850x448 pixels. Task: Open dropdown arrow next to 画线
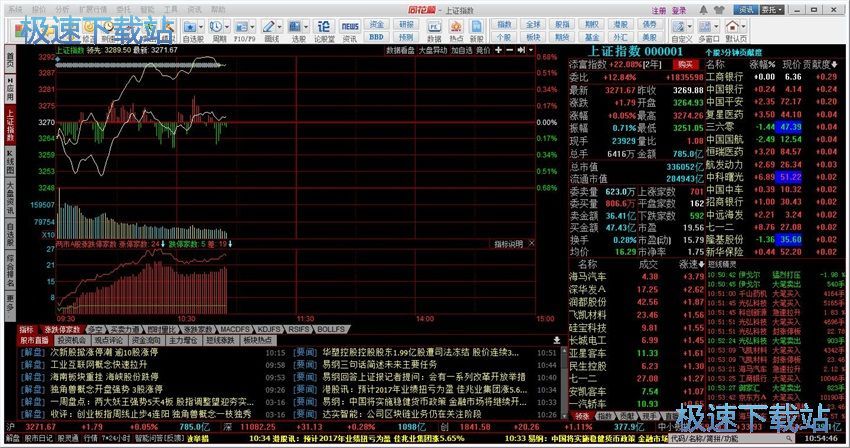pos(280,27)
